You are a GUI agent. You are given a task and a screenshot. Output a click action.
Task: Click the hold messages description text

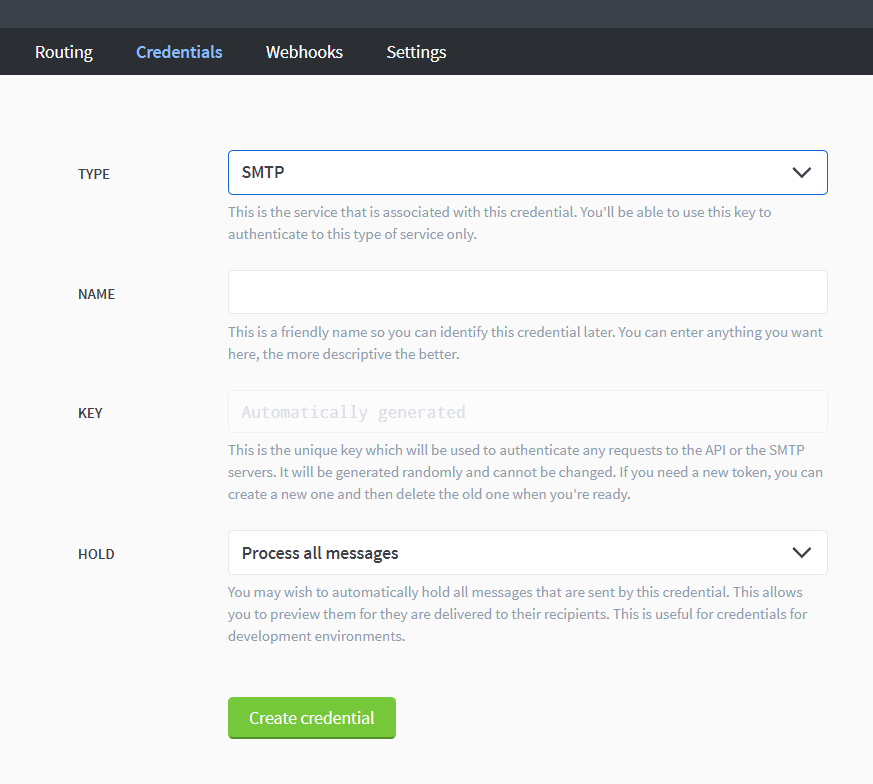[x=517, y=614]
